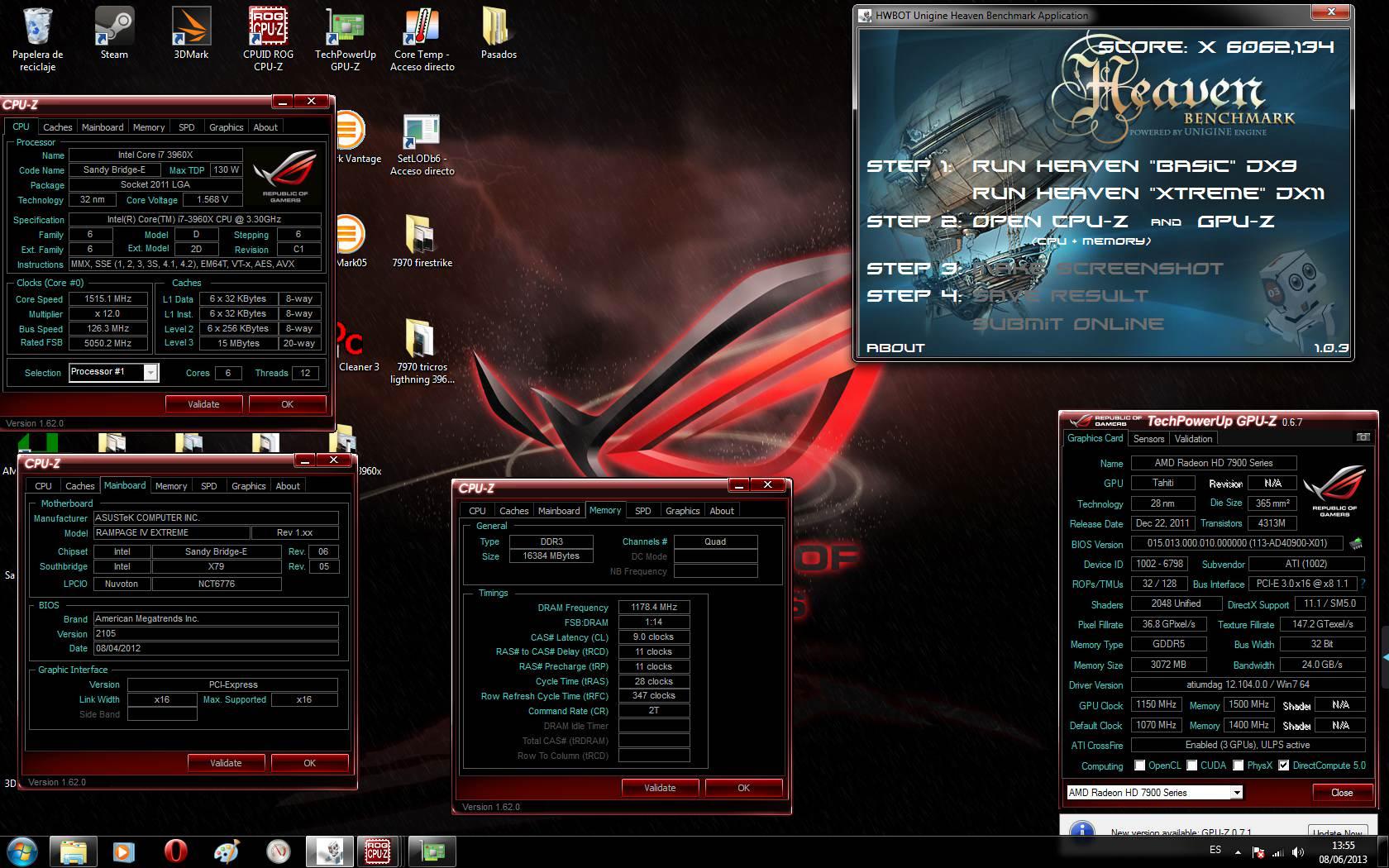Open the Action Center flag tray icon

click(1258, 851)
